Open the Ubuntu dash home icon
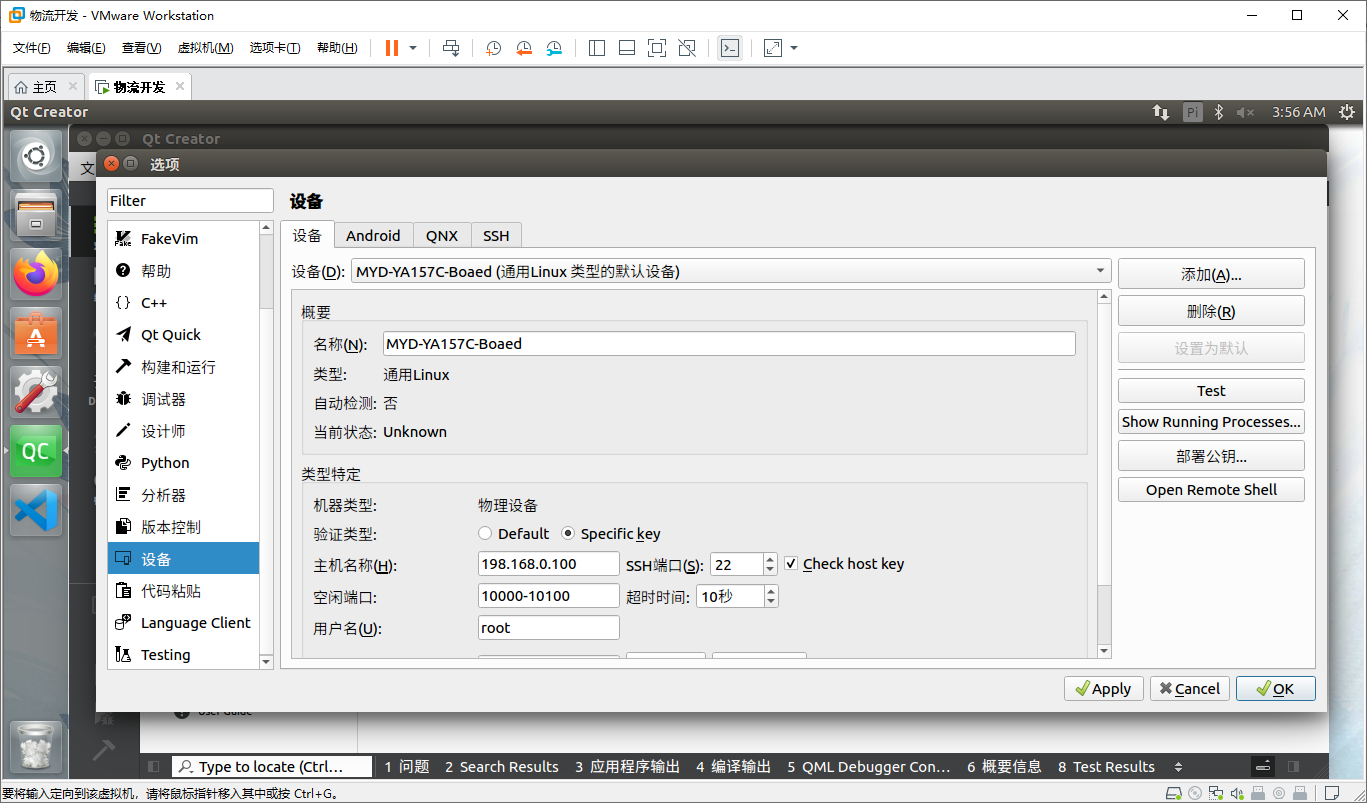 click(x=36, y=156)
